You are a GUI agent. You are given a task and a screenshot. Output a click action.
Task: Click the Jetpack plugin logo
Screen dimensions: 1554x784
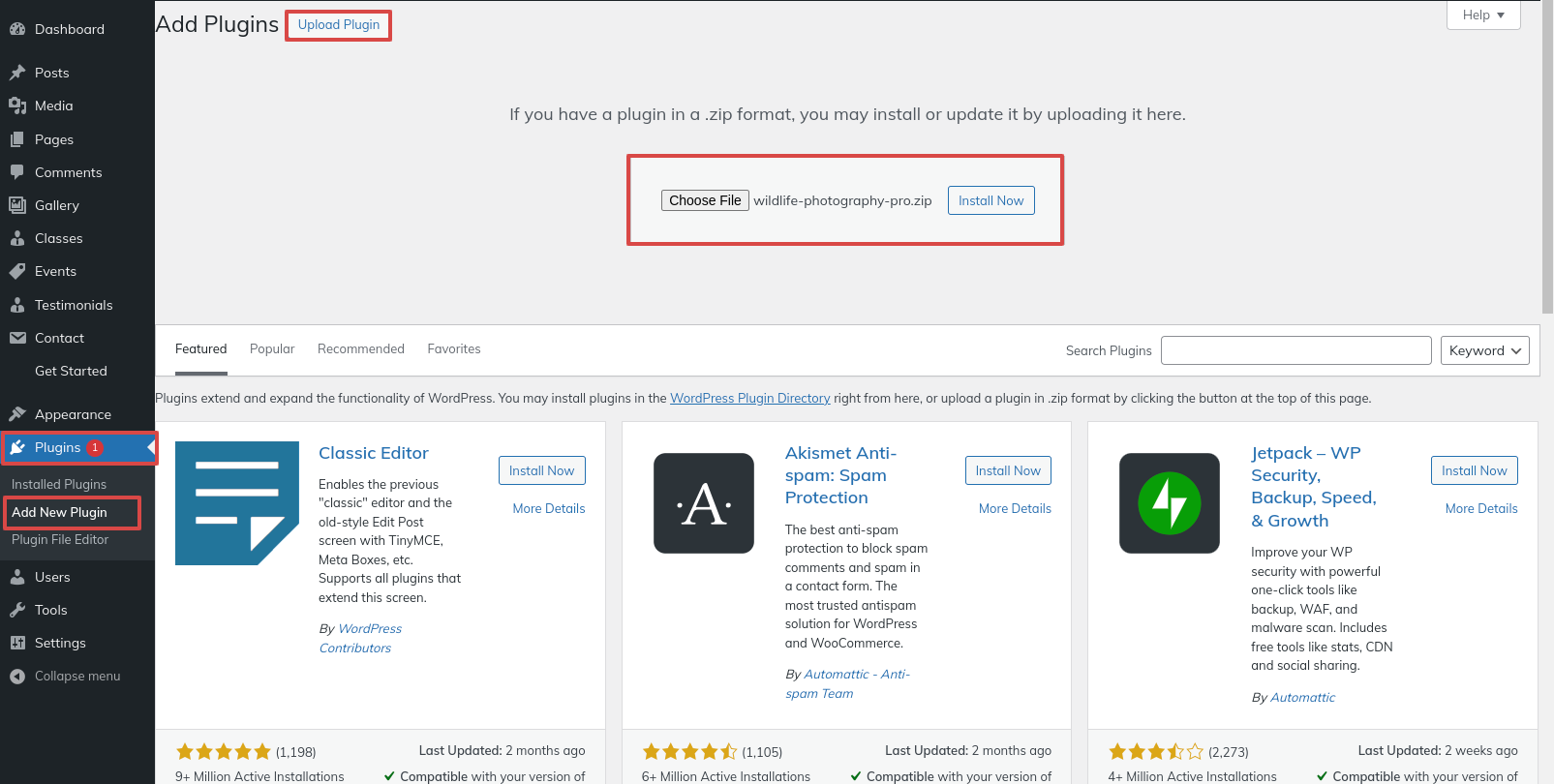1170,503
